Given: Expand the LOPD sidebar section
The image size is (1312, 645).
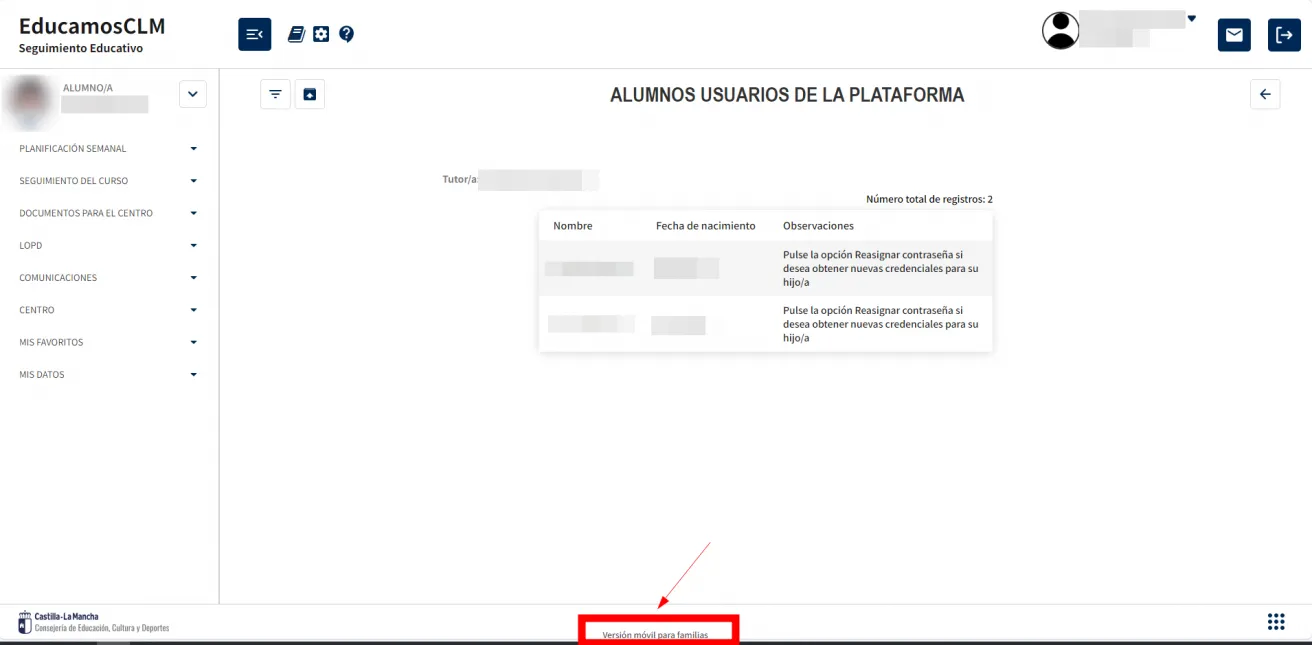Looking at the screenshot, I should (x=194, y=245).
